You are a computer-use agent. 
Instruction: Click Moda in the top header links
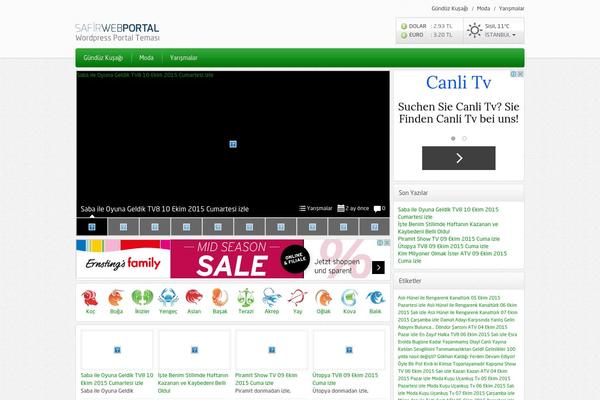[483, 8]
